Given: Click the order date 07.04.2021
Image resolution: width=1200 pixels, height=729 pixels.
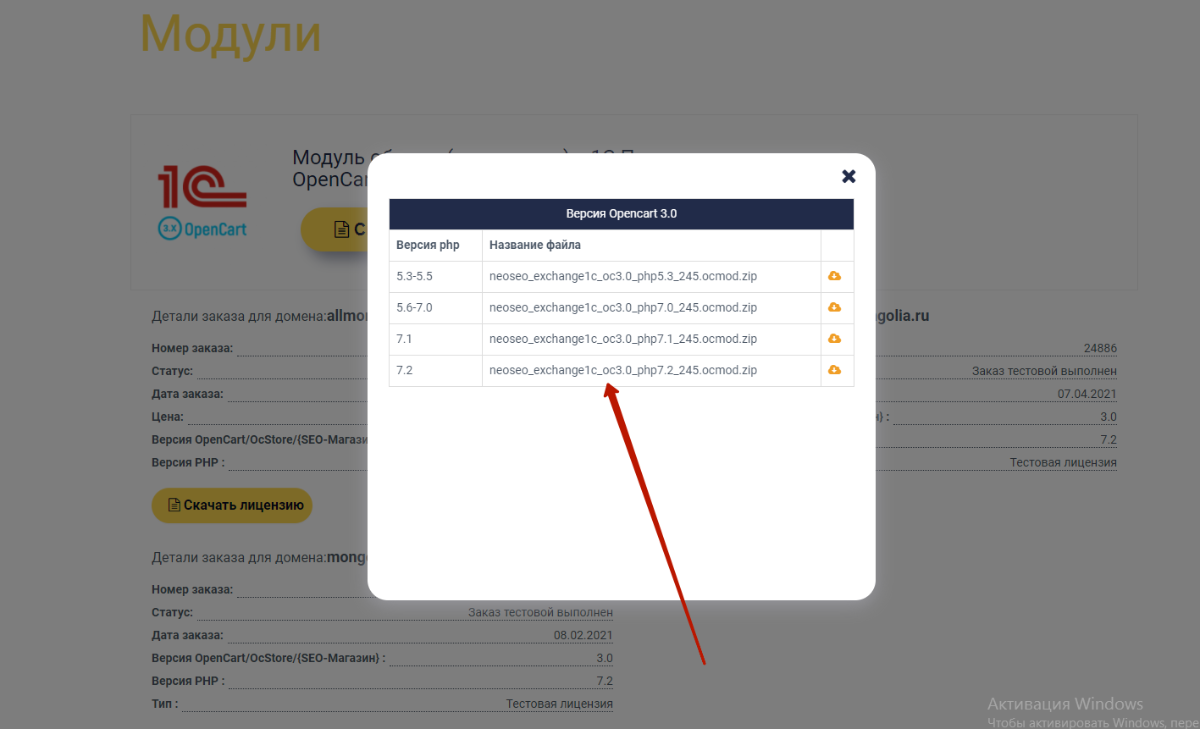Looking at the screenshot, I should pos(1087,394).
